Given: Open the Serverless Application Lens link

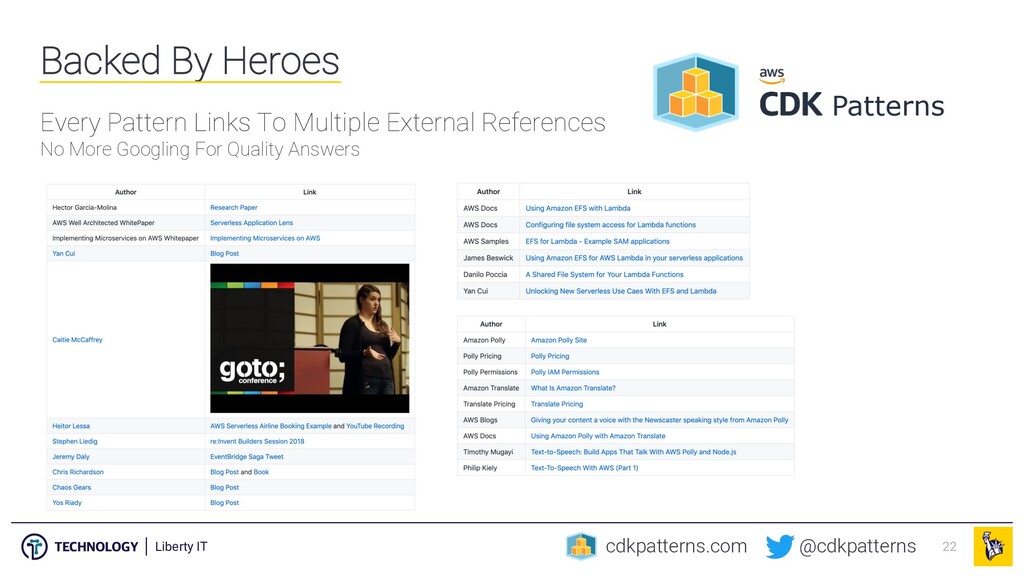Looking at the screenshot, I should pos(251,223).
